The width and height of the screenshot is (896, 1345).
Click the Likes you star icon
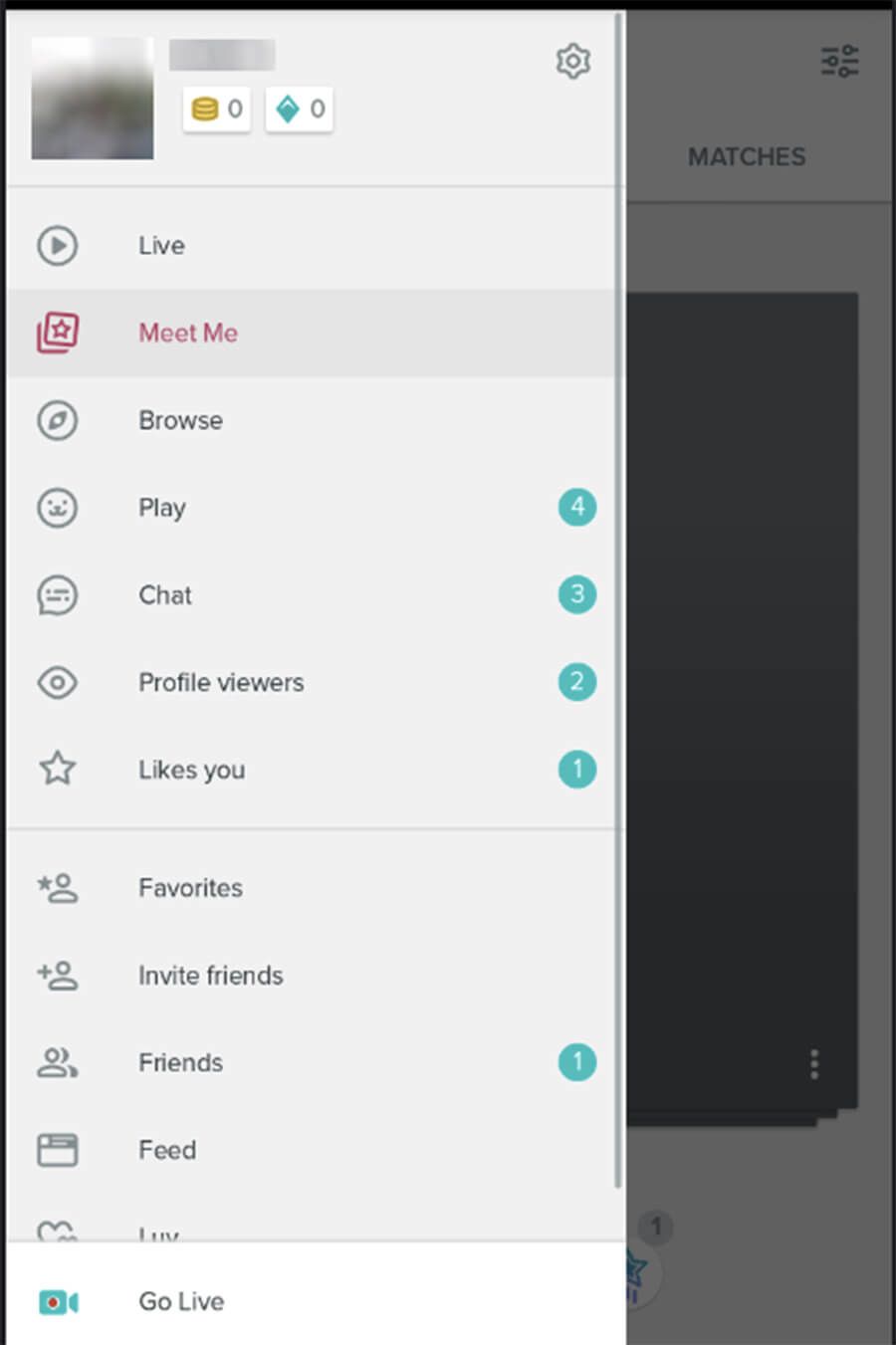[57, 769]
